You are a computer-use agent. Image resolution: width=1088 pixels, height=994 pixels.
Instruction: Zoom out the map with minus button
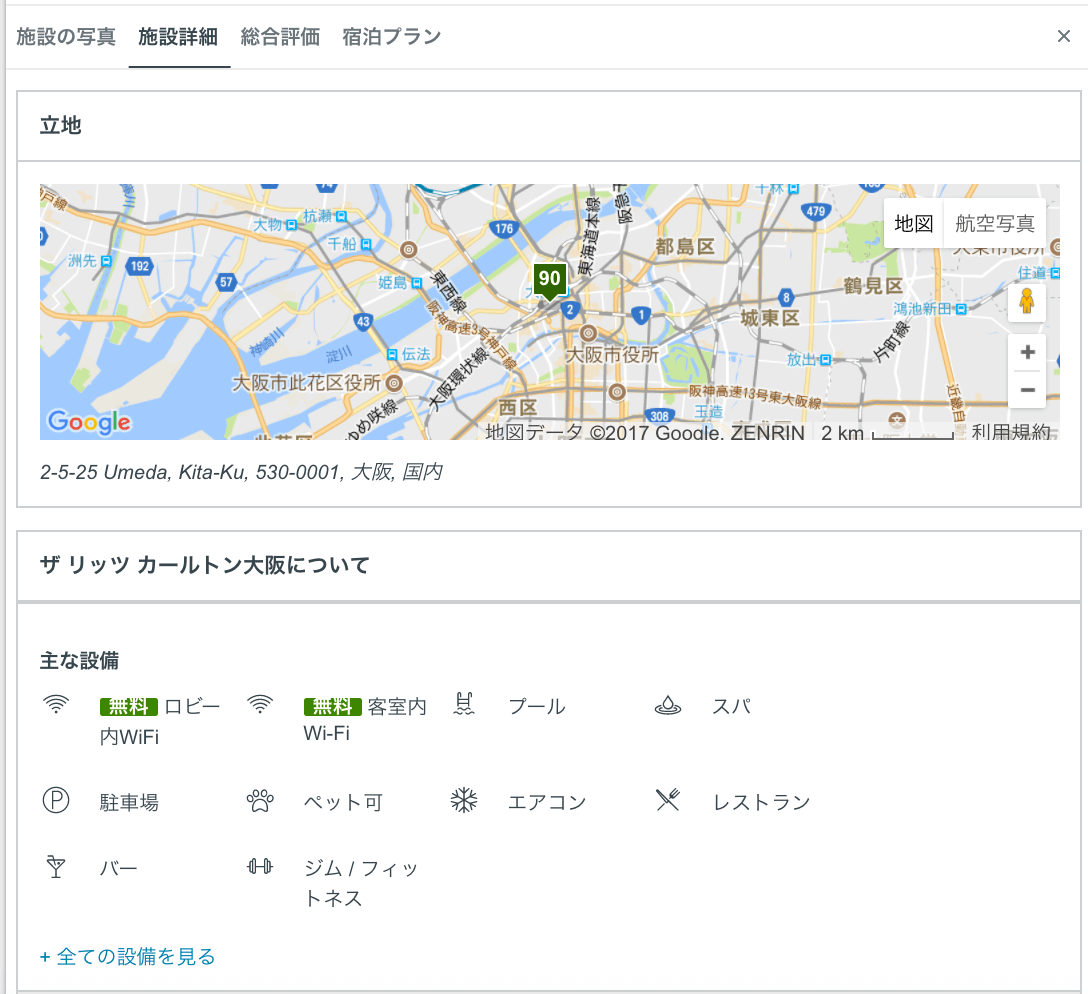(x=1027, y=389)
